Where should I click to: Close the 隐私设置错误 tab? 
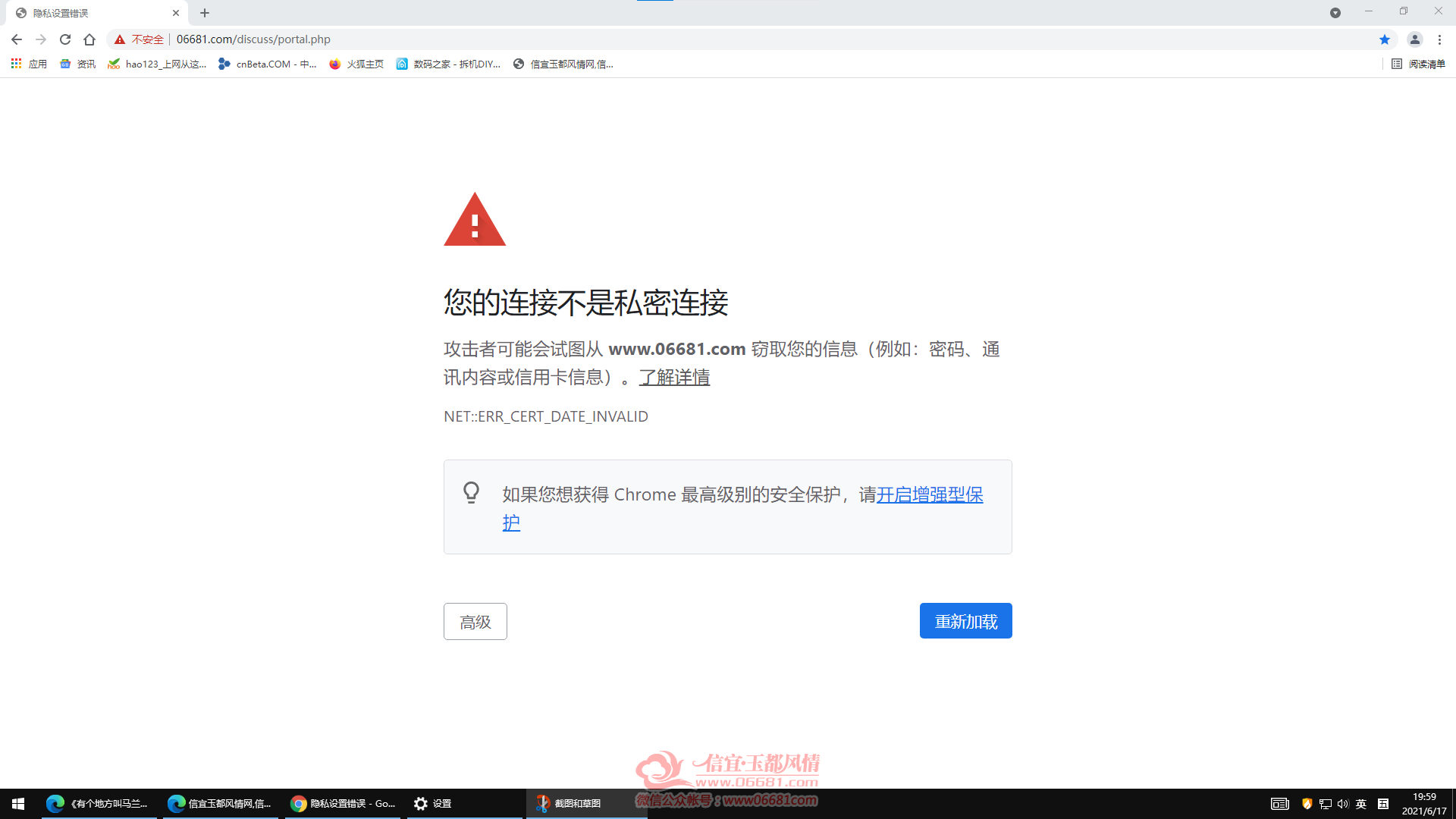pyautogui.click(x=176, y=13)
